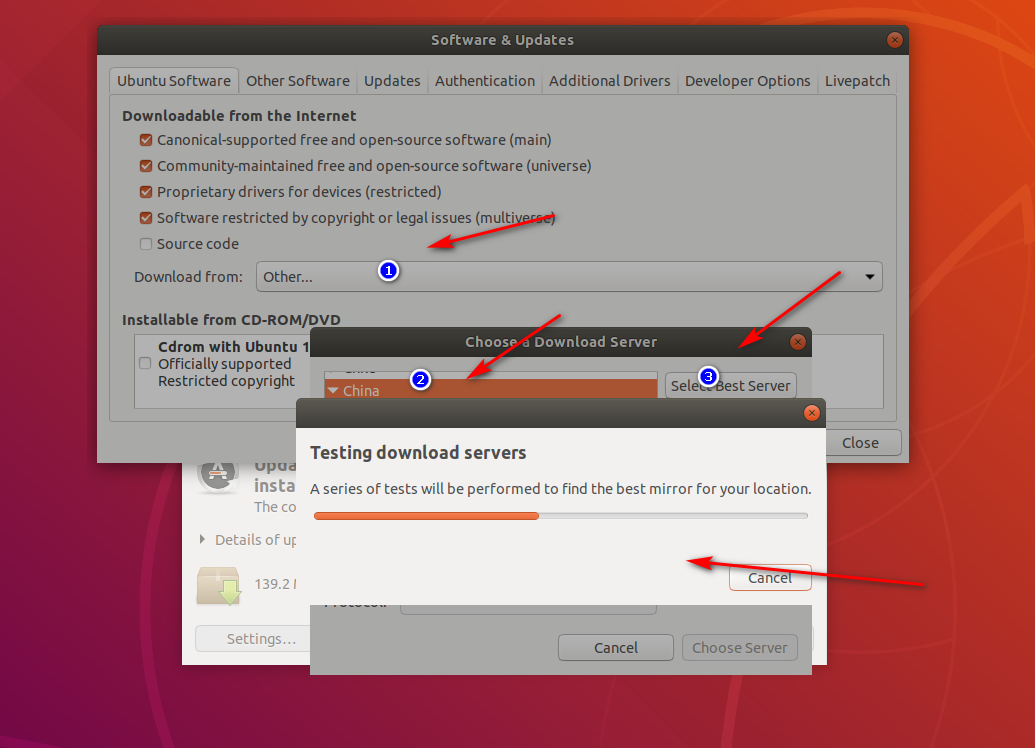Viewport: 1035px width, 748px height.
Task: Toggle Canonical-supported (main) software checkbox
Action: [x=146, y=140]
